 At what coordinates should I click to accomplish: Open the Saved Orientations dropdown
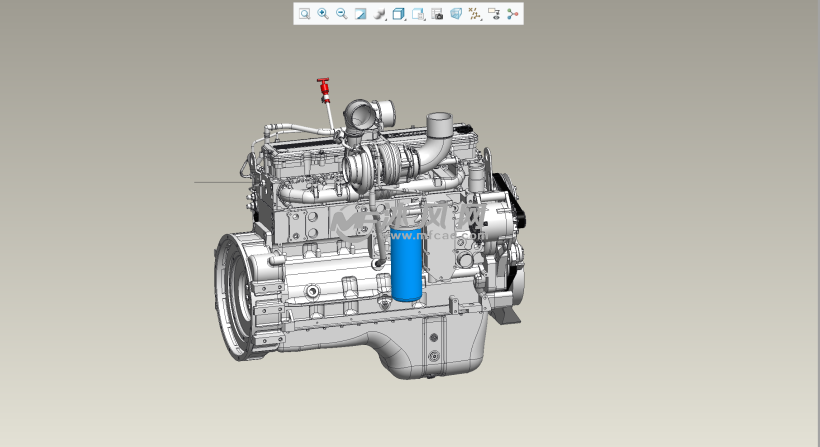[418, 14]
